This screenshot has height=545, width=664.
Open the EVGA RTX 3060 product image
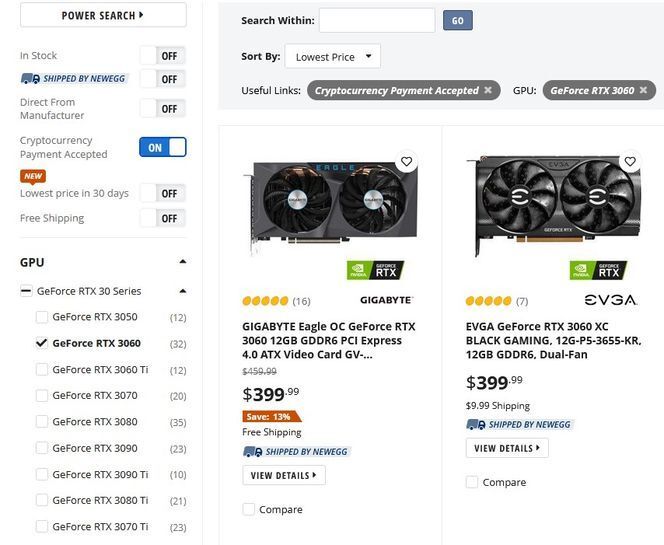tap(551, 208)
